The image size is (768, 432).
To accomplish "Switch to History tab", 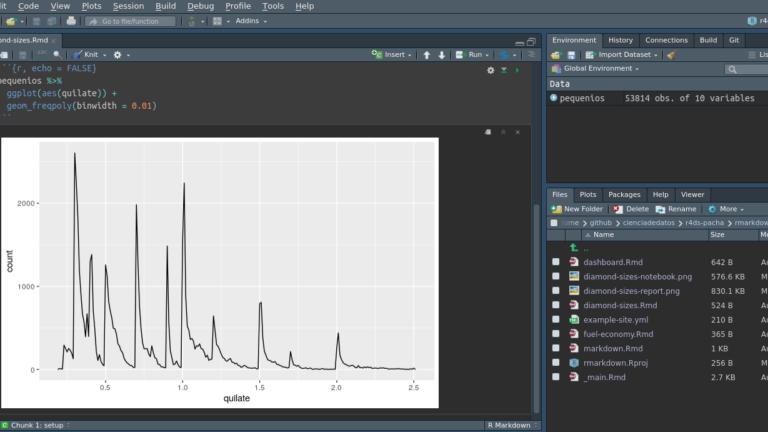I will click(621, 40).
